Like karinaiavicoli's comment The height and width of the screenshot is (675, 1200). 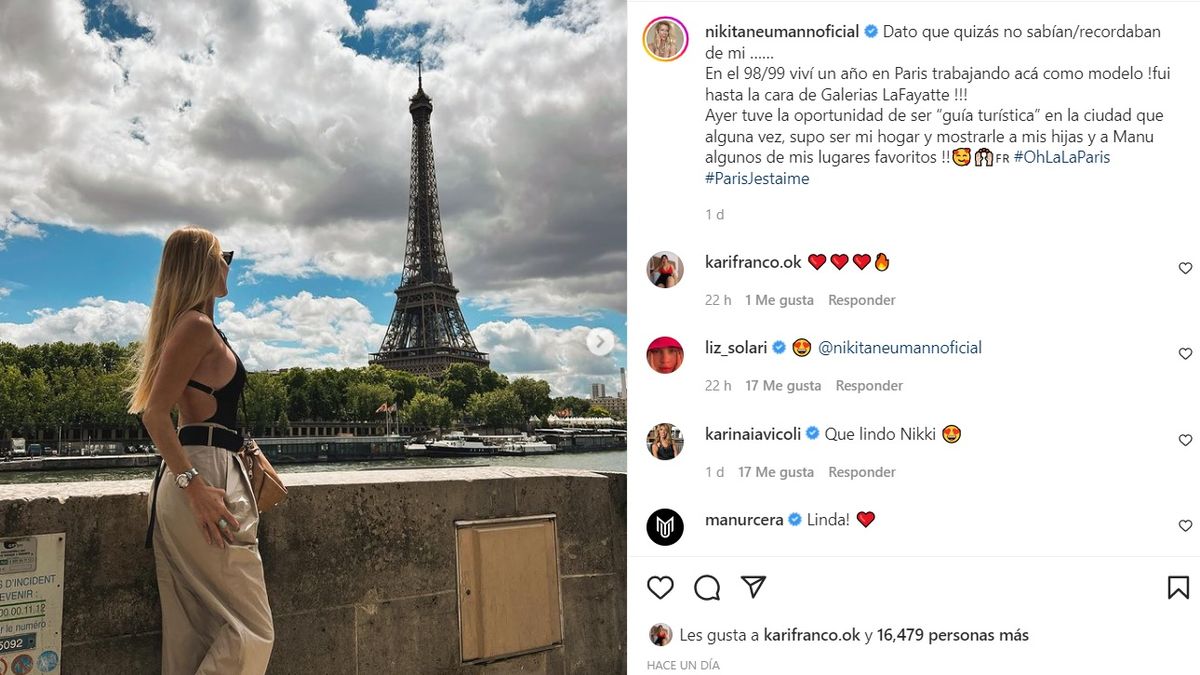pyautogui.click(x=1185, y=440)
